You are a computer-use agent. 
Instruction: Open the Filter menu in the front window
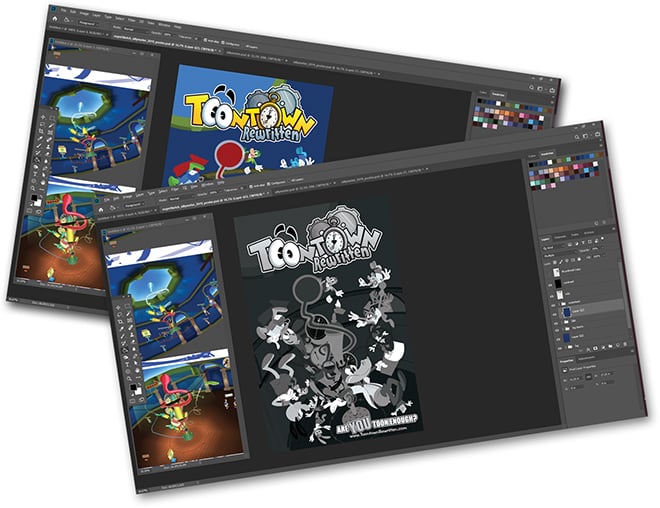tap(175, 189)
